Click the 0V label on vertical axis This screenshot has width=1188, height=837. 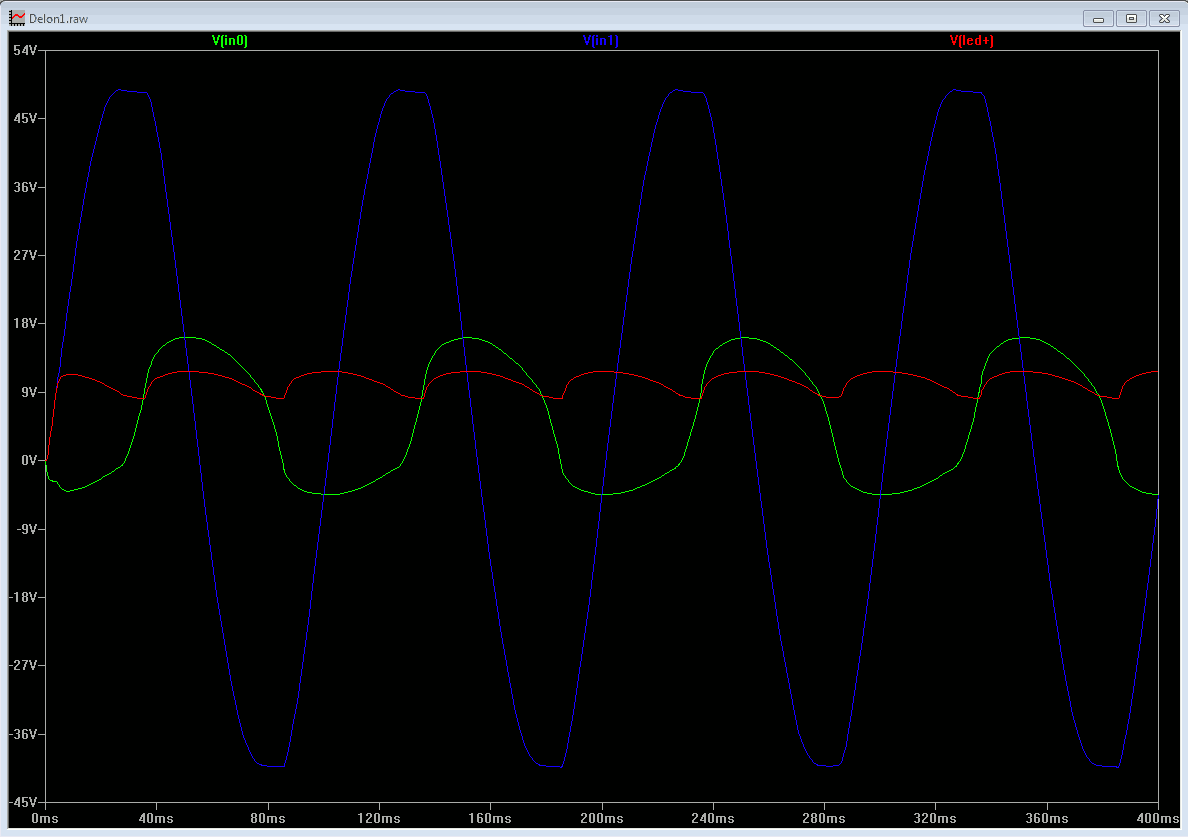point(27,461)
